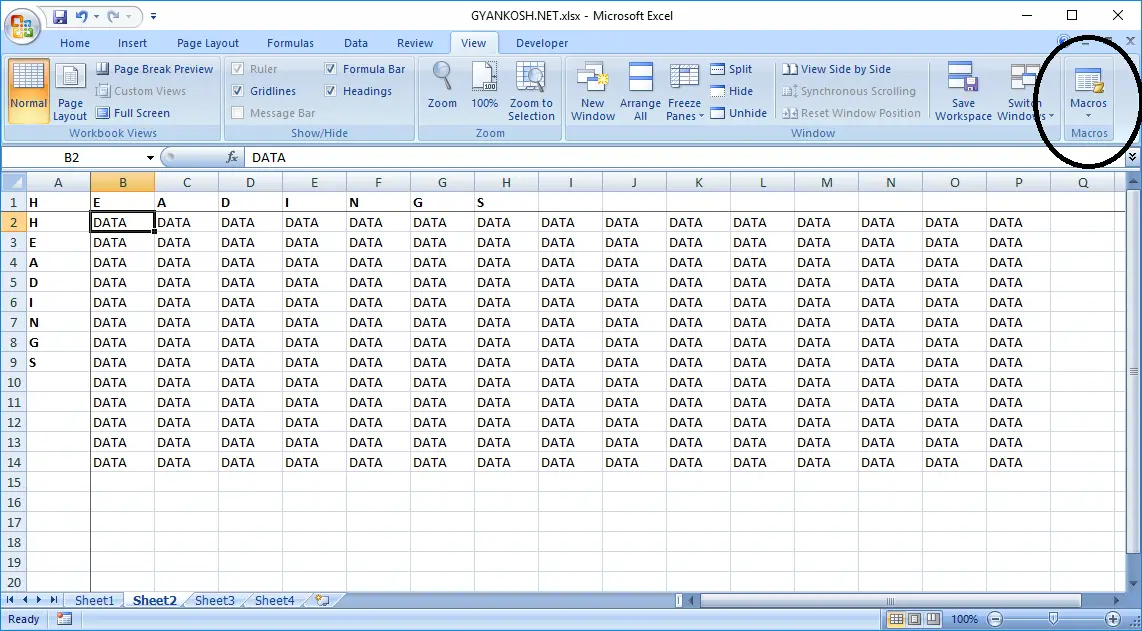Select Normal view in status bar

point(897,619)
